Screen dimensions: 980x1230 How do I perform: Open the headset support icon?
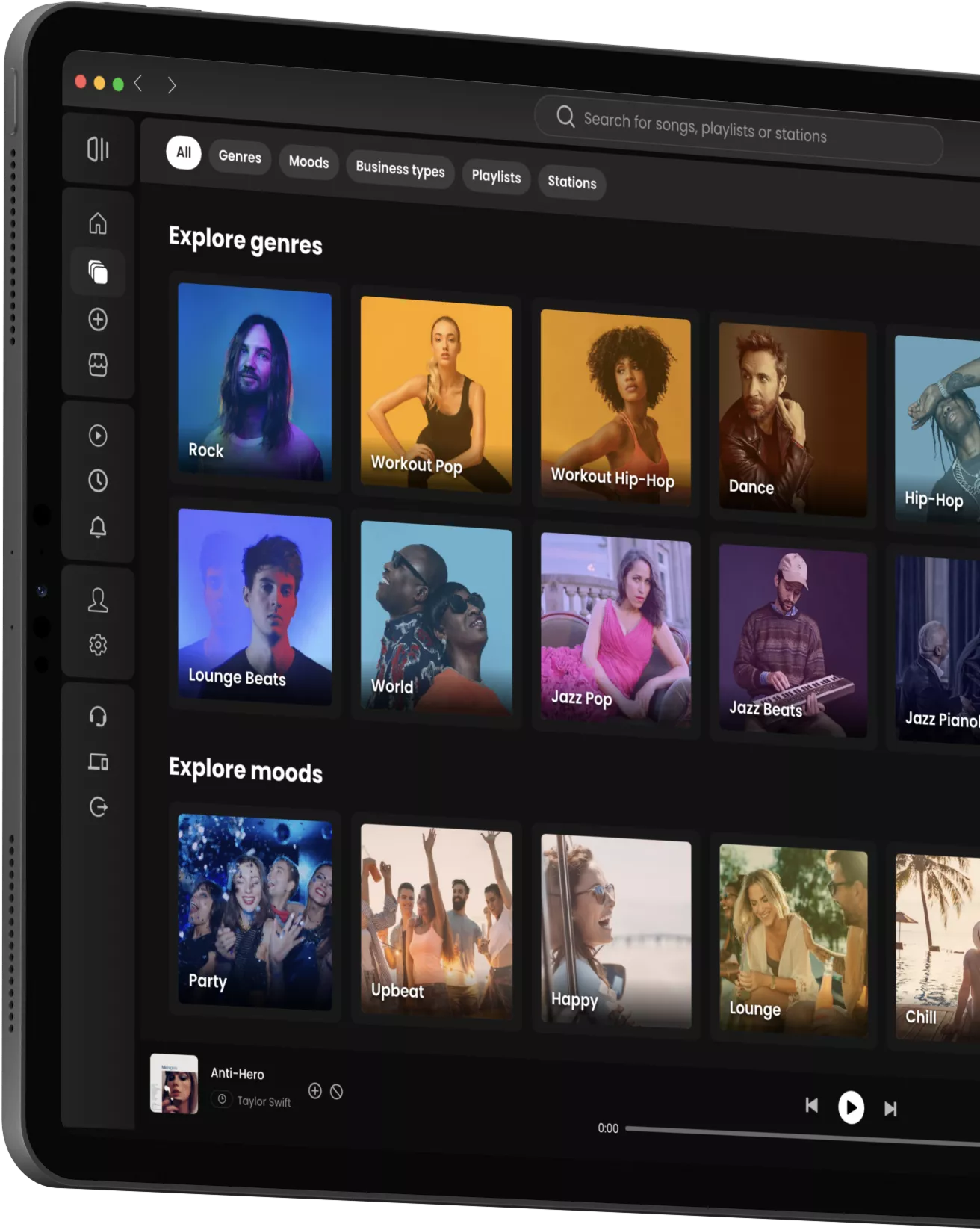pyautogui.click(x=98, y=717)
